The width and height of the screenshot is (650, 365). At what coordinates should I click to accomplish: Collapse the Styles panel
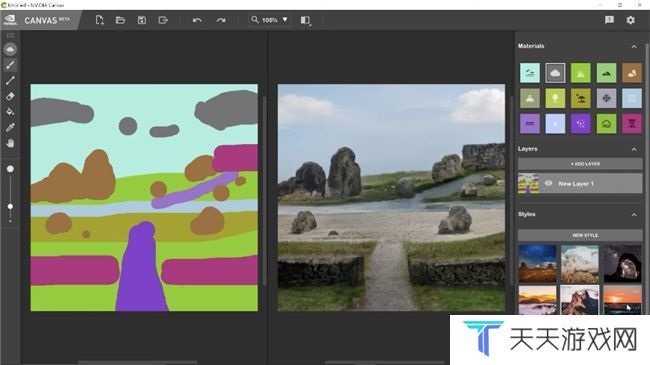tap(634, 214)
